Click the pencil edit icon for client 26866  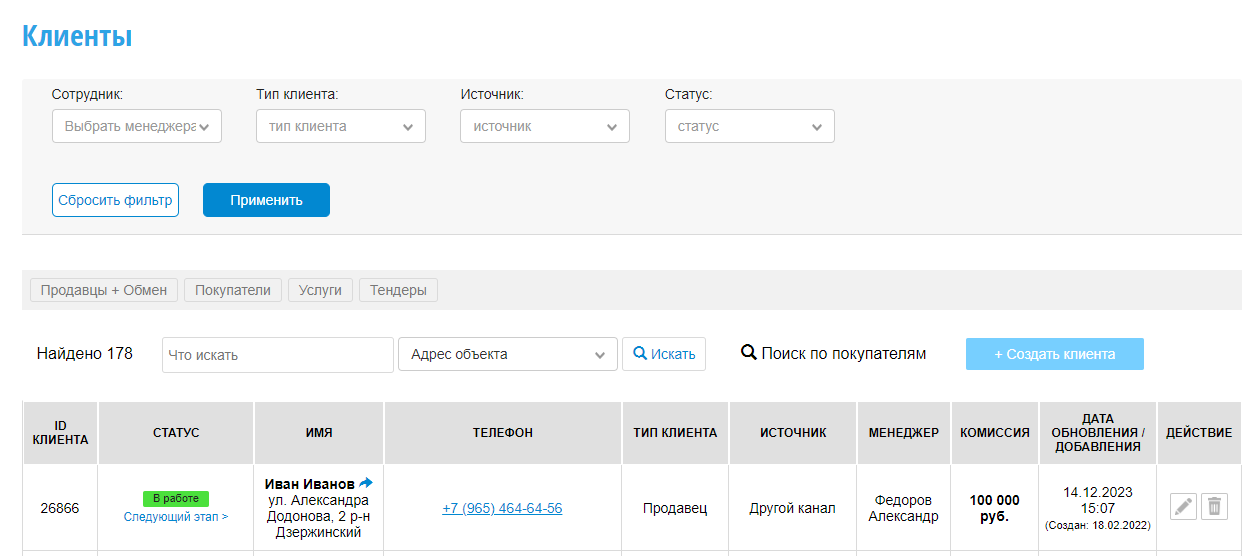[x=1183, y=507]
